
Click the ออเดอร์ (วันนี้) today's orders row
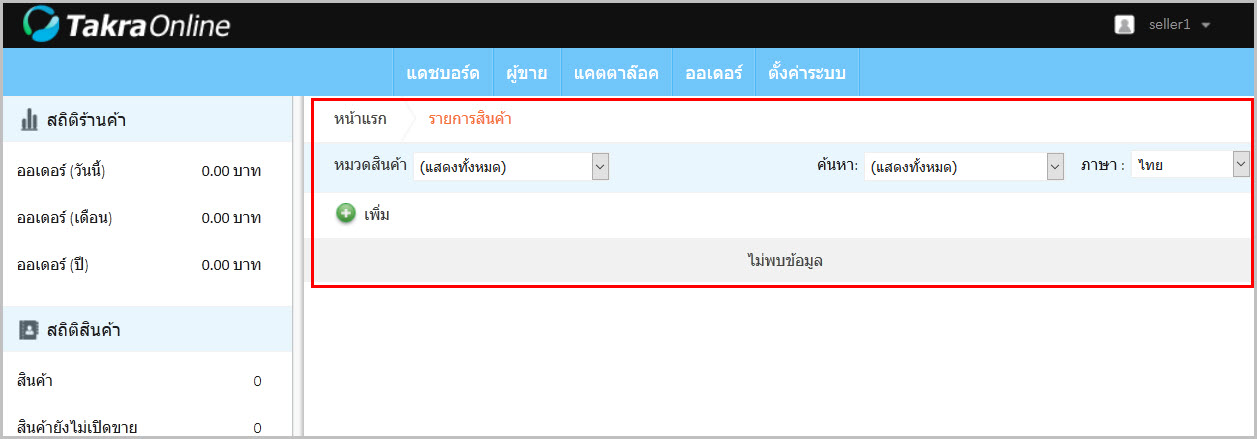click(x=140, y=171)
